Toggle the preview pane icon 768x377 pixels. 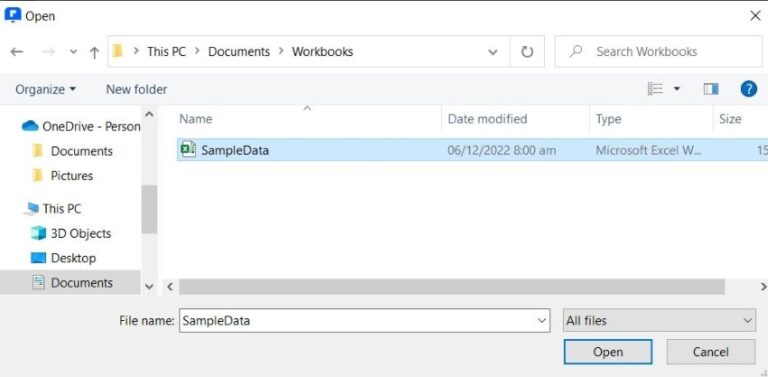pos(711,89)
